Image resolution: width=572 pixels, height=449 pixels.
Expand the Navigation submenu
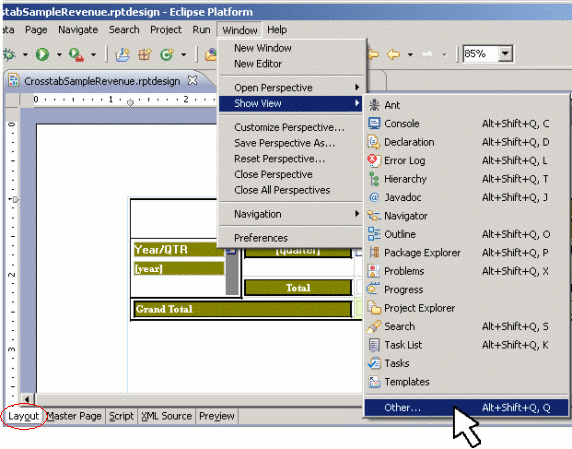pos(292,214)
